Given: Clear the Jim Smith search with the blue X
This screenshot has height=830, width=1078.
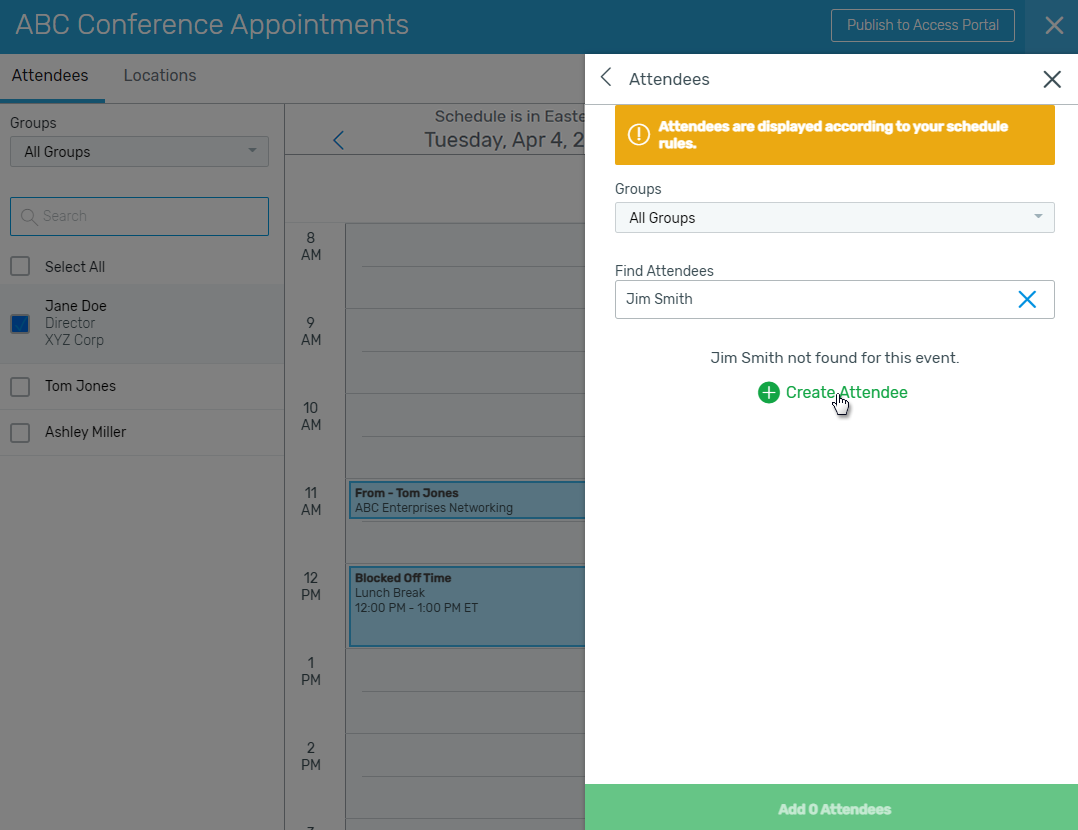Looking at the screenshot, I should [x=1027, y=299].
